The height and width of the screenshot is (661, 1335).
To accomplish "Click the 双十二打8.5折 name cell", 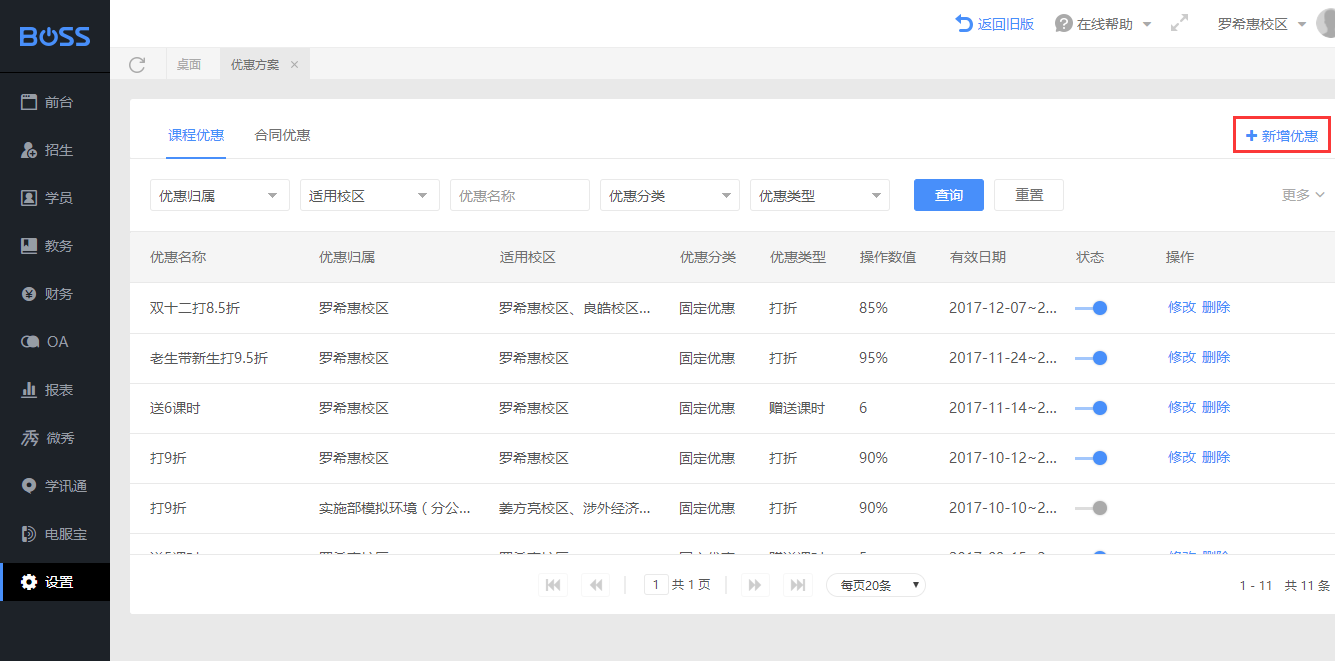I will pos(195,308).
